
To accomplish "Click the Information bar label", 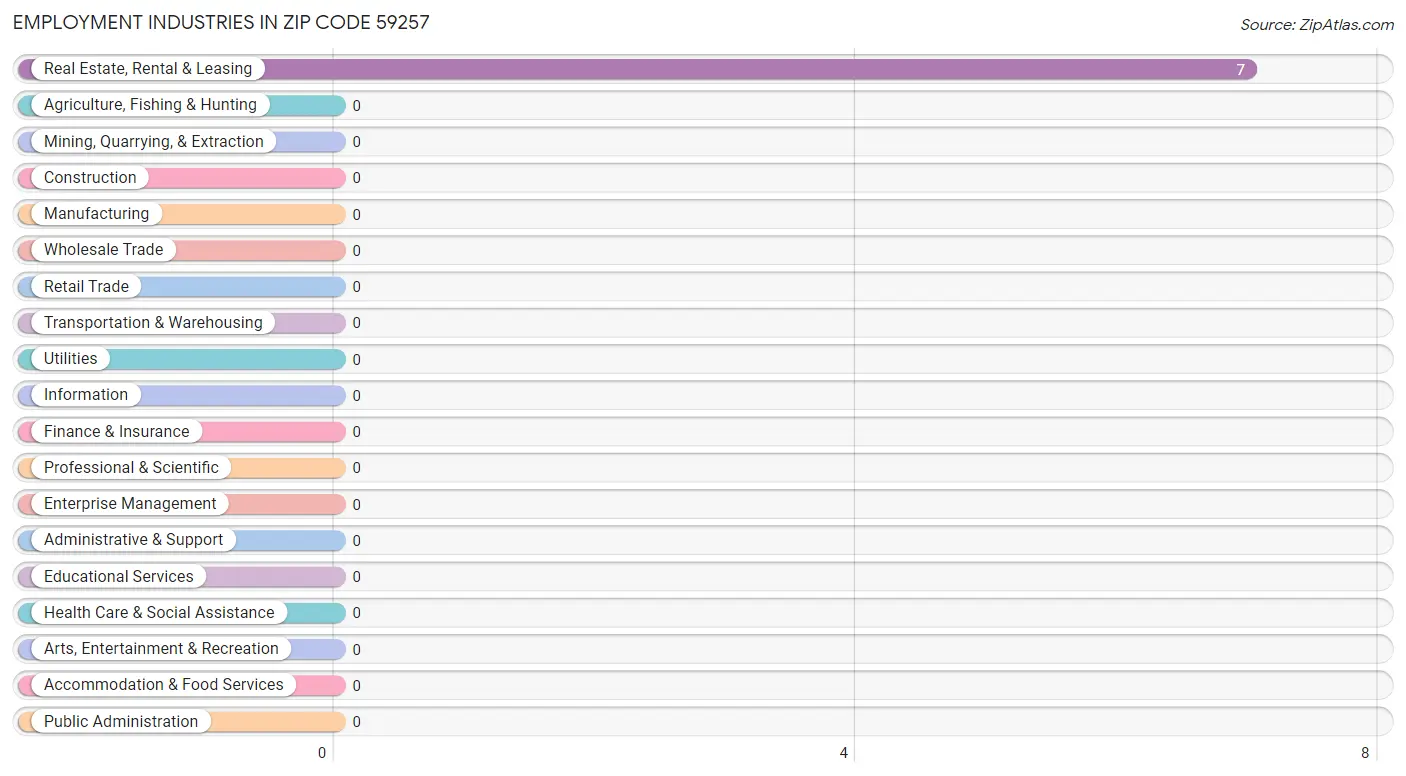I will (86, 395).
